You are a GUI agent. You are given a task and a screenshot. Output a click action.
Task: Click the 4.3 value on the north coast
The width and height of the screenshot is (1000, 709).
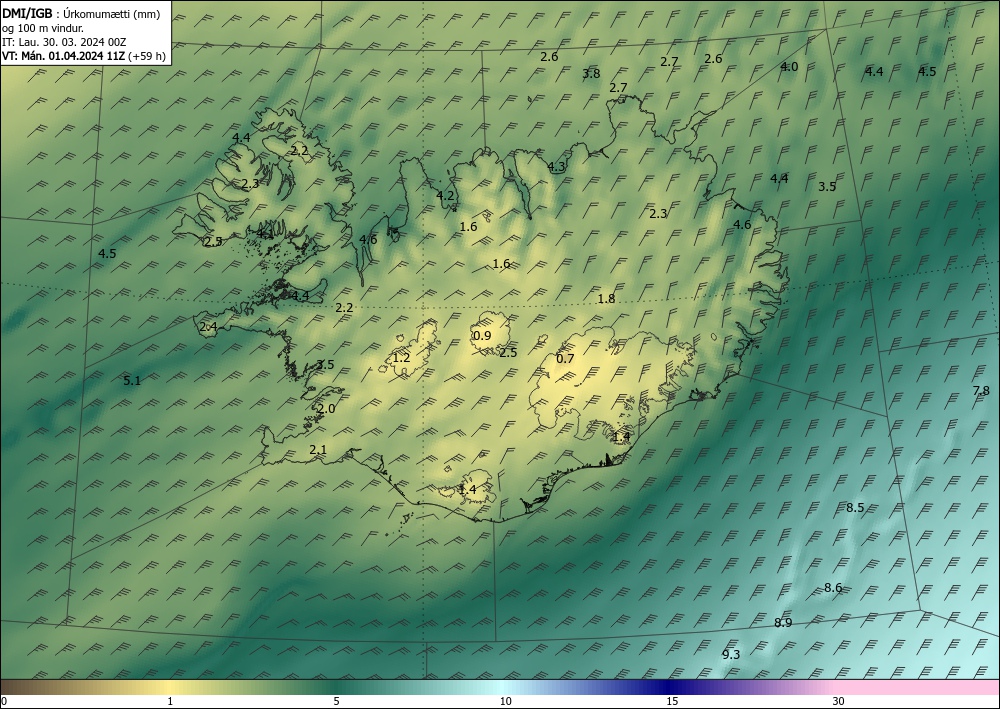coord(557,167)
